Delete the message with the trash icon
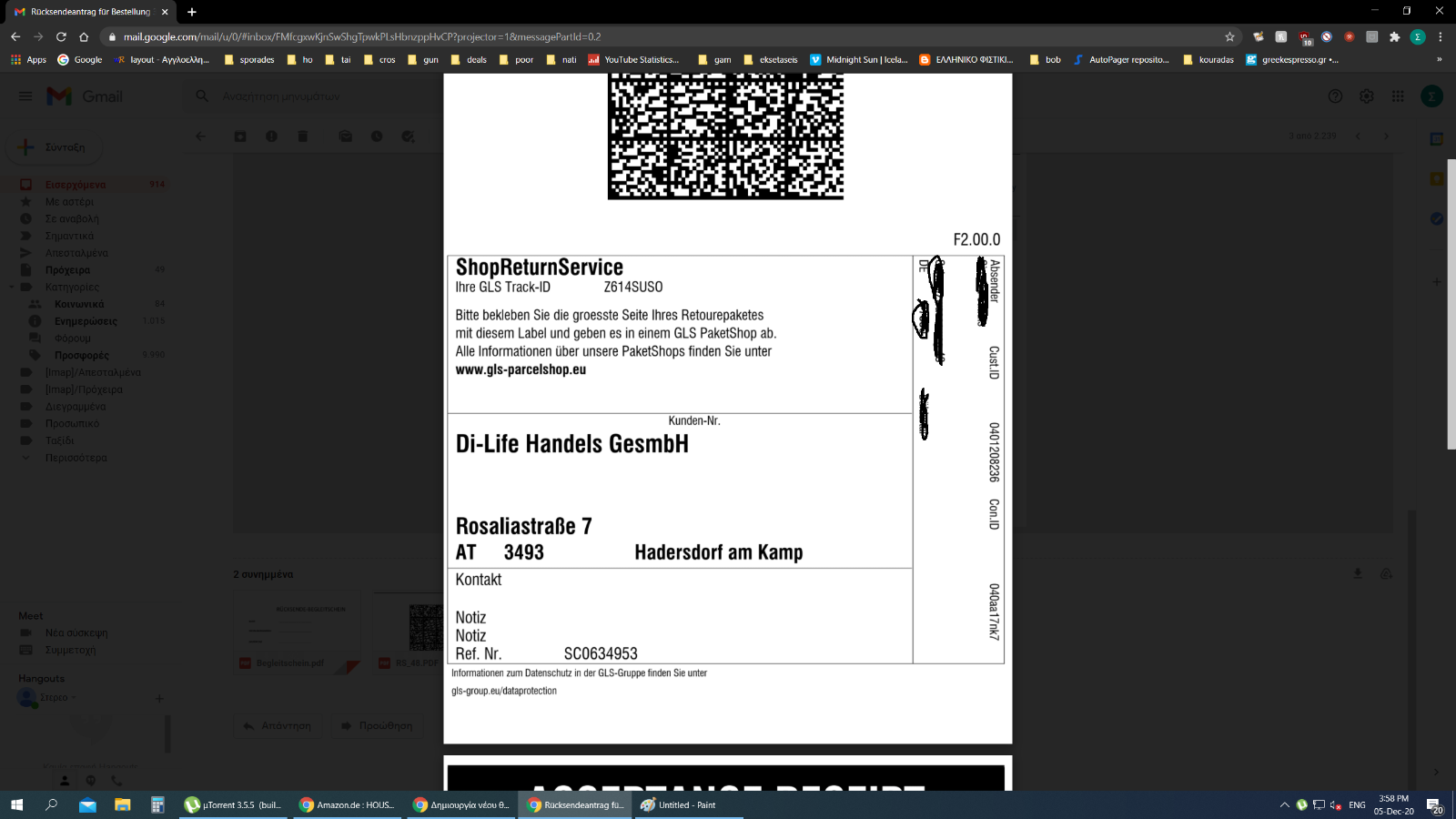1456x819 pixels. [x=302, y=136]
